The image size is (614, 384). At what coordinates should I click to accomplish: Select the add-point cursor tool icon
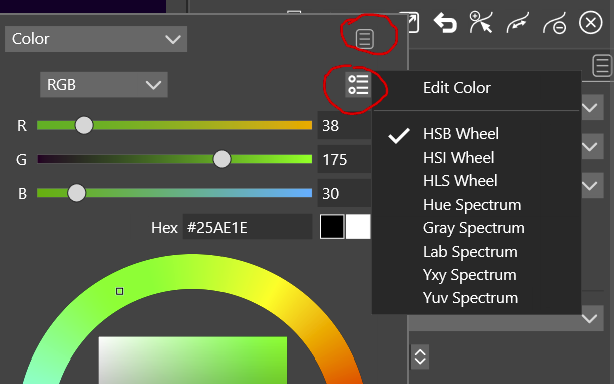point(480,22)
